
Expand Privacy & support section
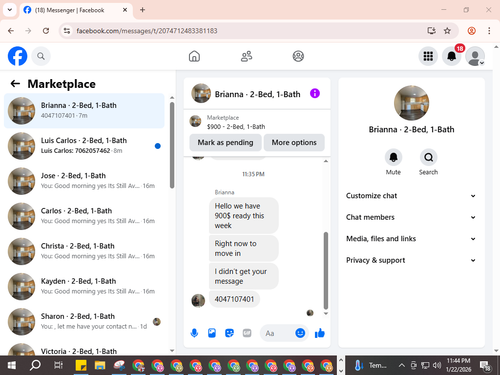click(411, 260)
